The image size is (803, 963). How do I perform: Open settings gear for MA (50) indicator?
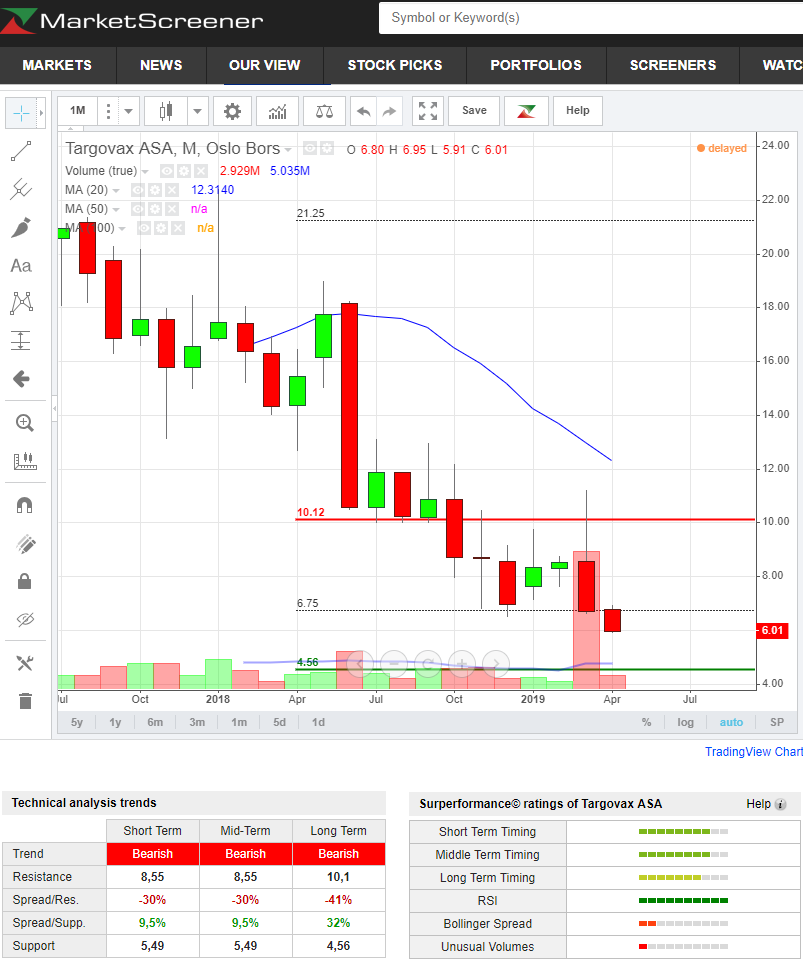155,209
